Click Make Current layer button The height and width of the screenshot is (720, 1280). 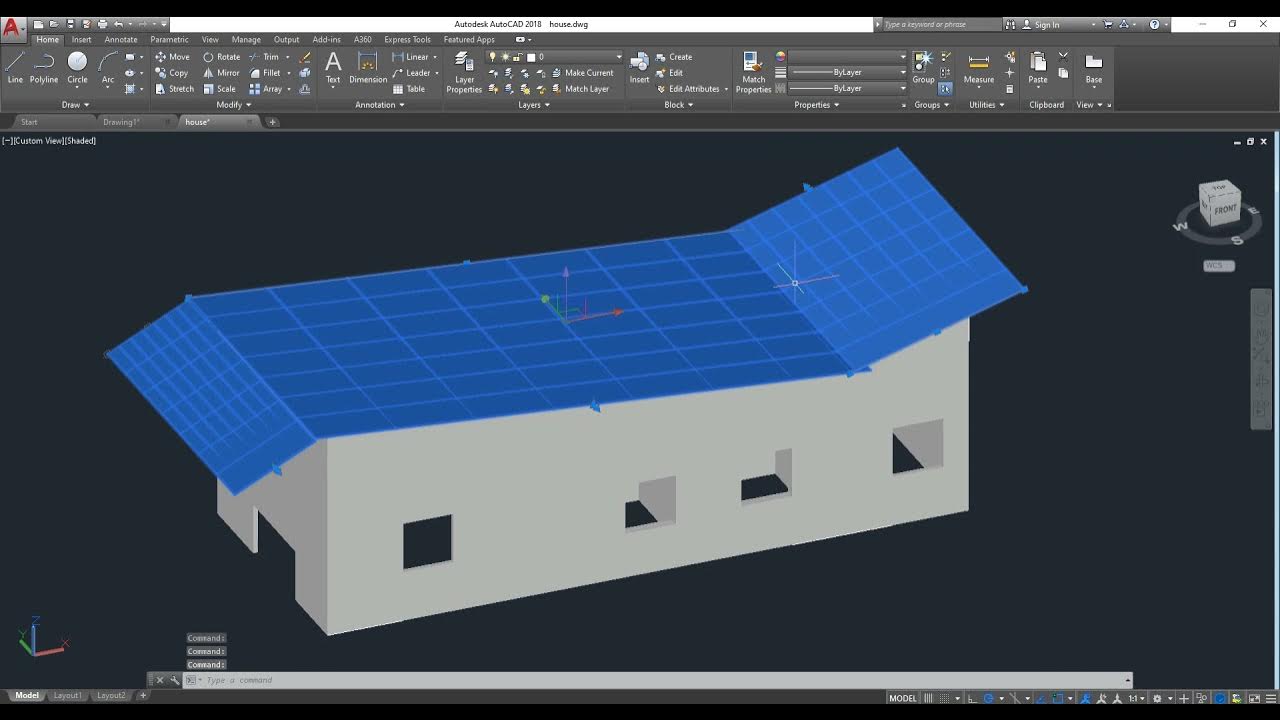(583, 73)
